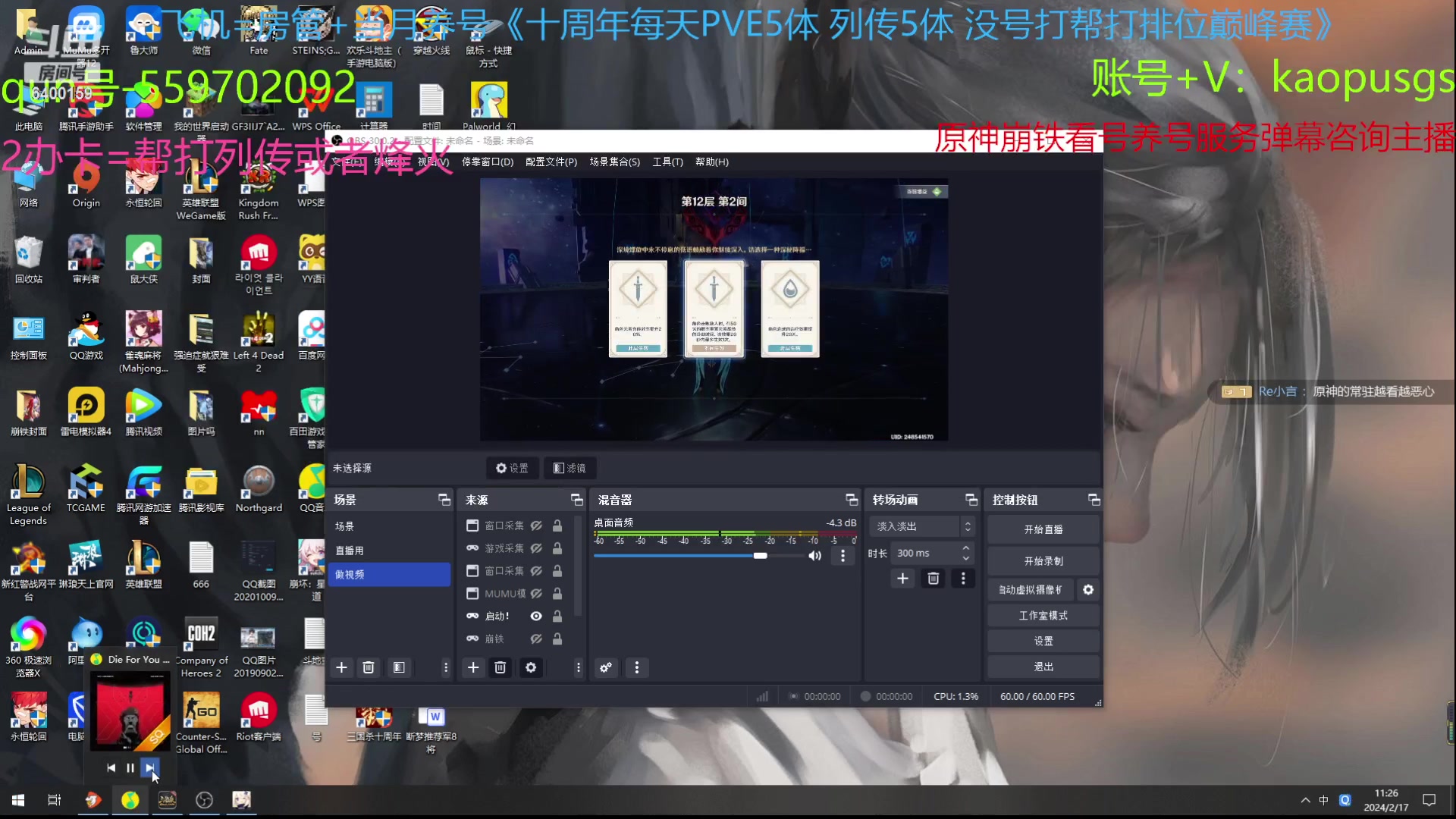Open 桌面音频 track three-dot menu
The width and height of the screenshot is (1456, 819).
(843, 556)
